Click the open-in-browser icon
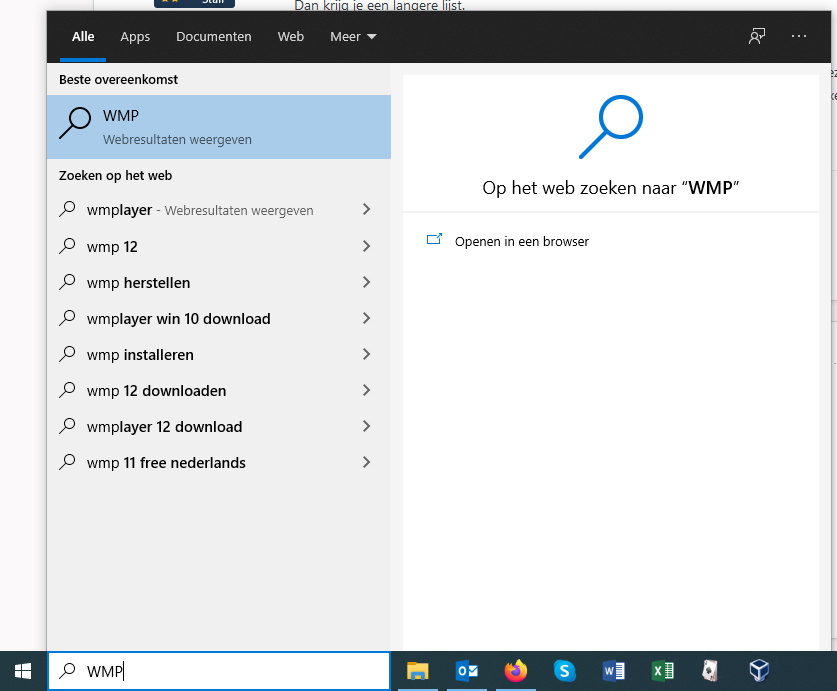Image resolution: width=837 pixels, height=691 pixels. 434,239
